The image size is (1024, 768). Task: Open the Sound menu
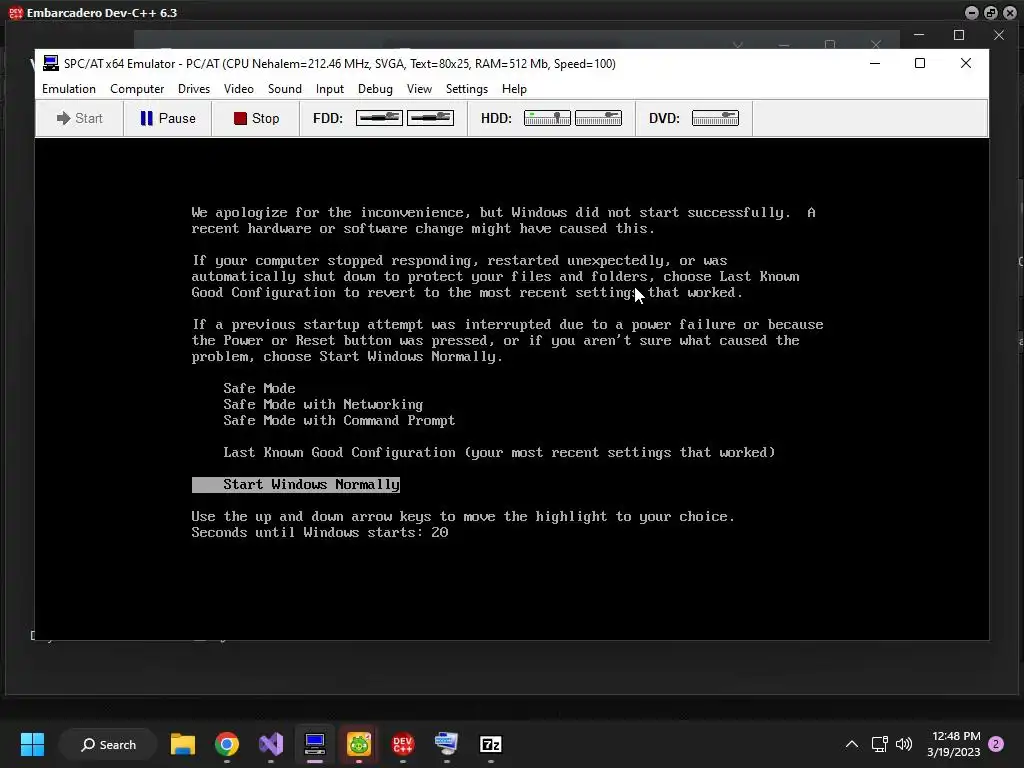pos(285,89)
